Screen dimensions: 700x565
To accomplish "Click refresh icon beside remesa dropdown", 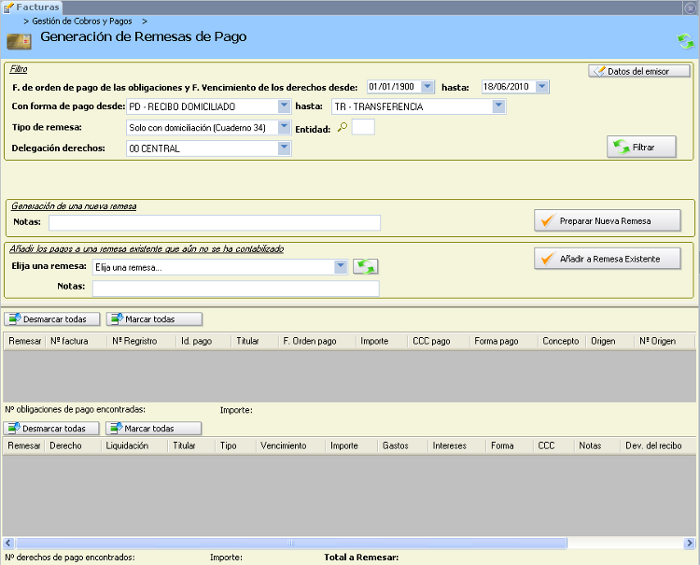I will coord(366,267).
